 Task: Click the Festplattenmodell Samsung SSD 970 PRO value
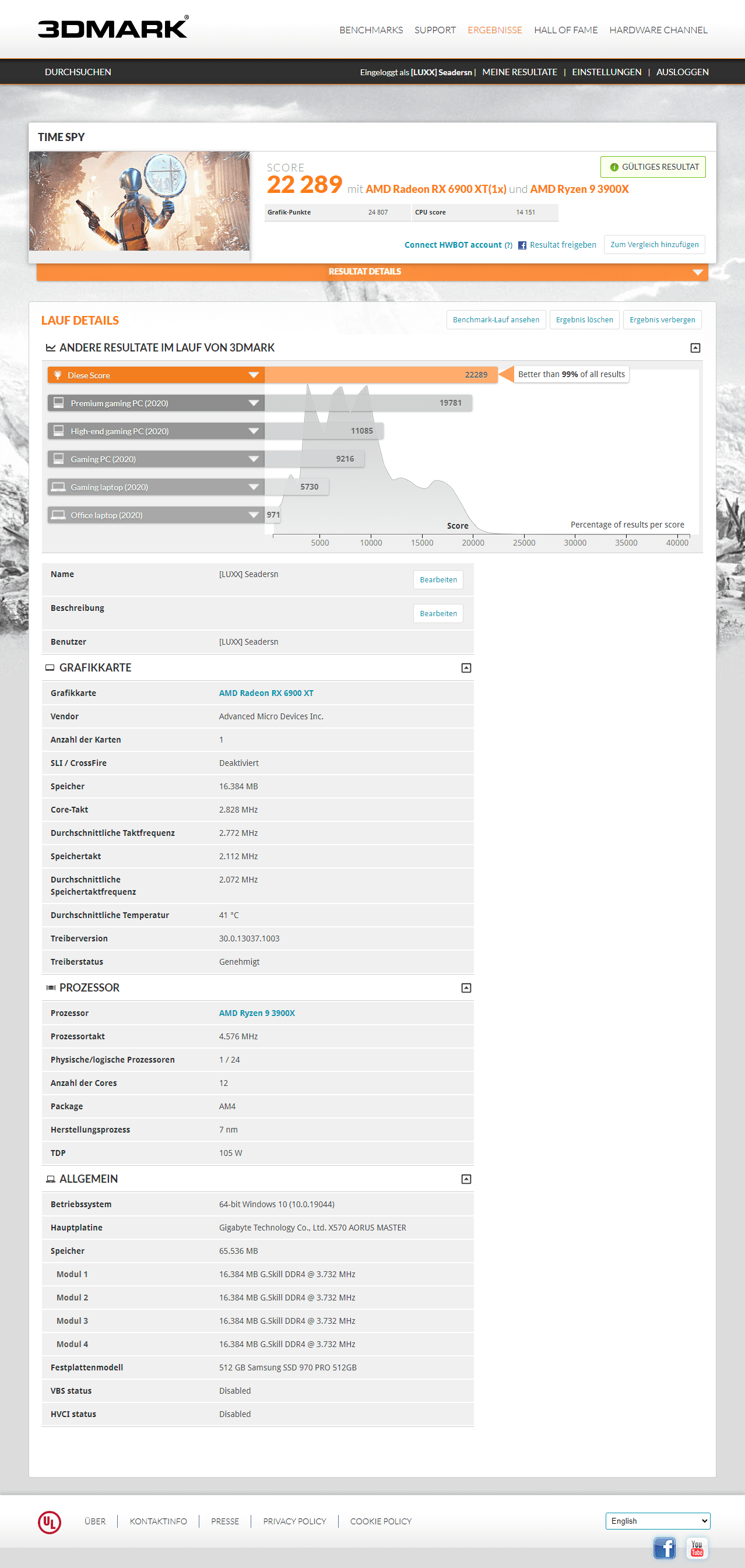(287, 1367)
